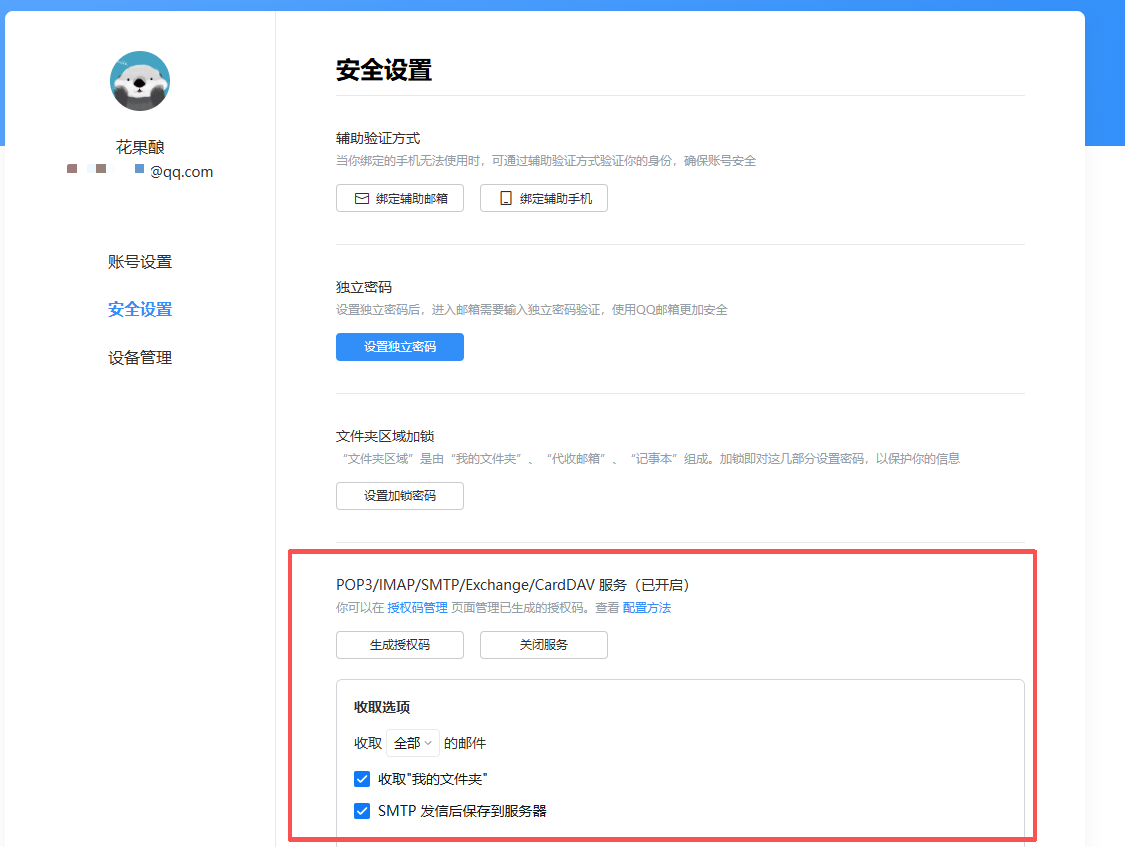Click the 安全设置 page heading
Screen dimensions: 1125x847
(x=384, y=70)
